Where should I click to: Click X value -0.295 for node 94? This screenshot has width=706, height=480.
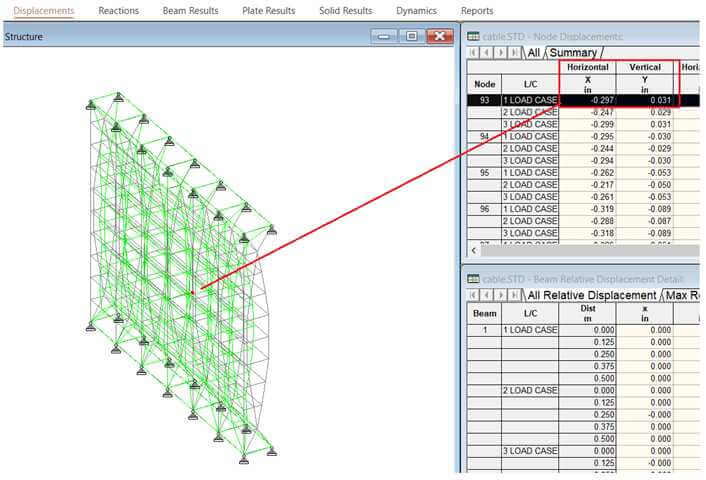(x=588, y=136)
